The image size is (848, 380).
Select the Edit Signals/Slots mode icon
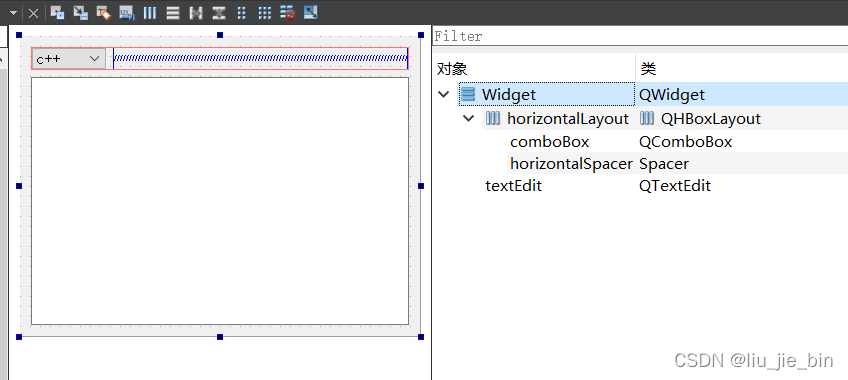tap(81, 12)
